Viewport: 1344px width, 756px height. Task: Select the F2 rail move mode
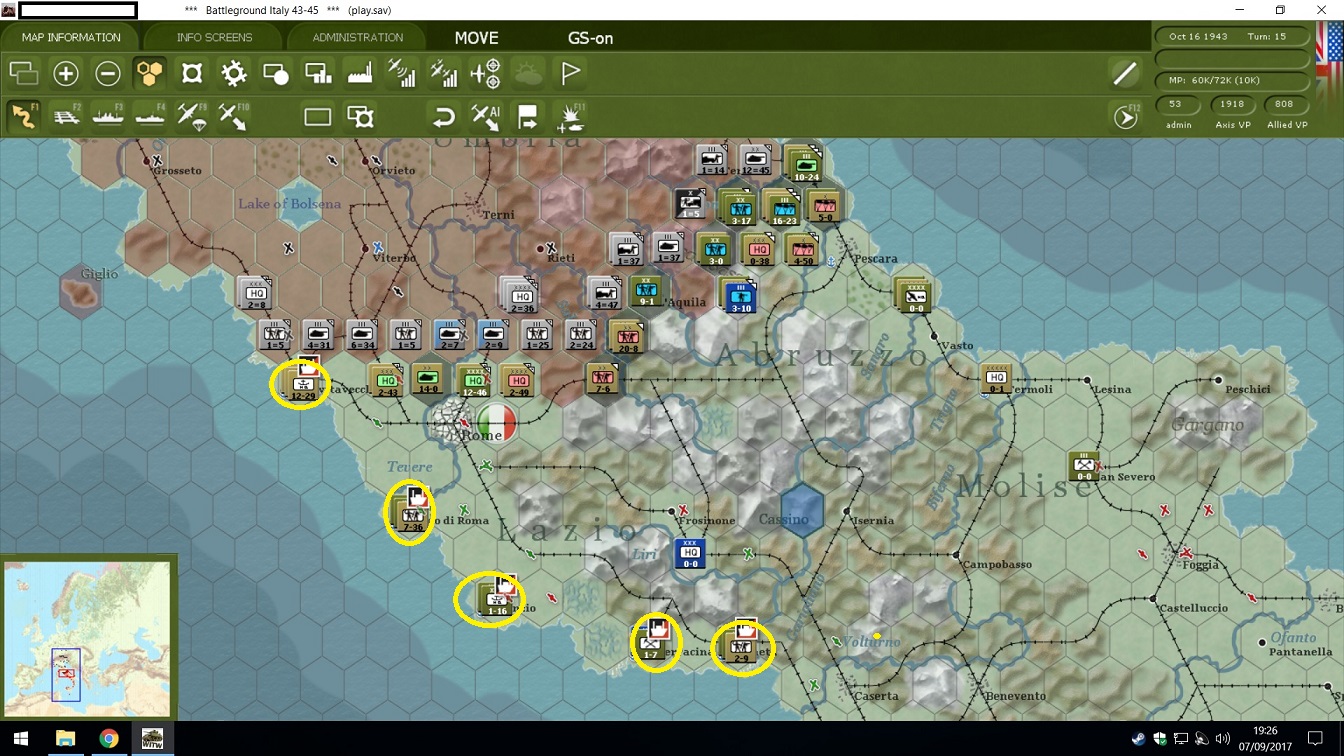click(66, 116)
